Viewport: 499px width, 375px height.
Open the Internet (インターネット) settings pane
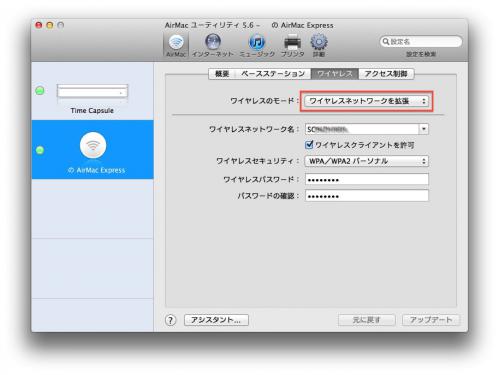[213, 45]
